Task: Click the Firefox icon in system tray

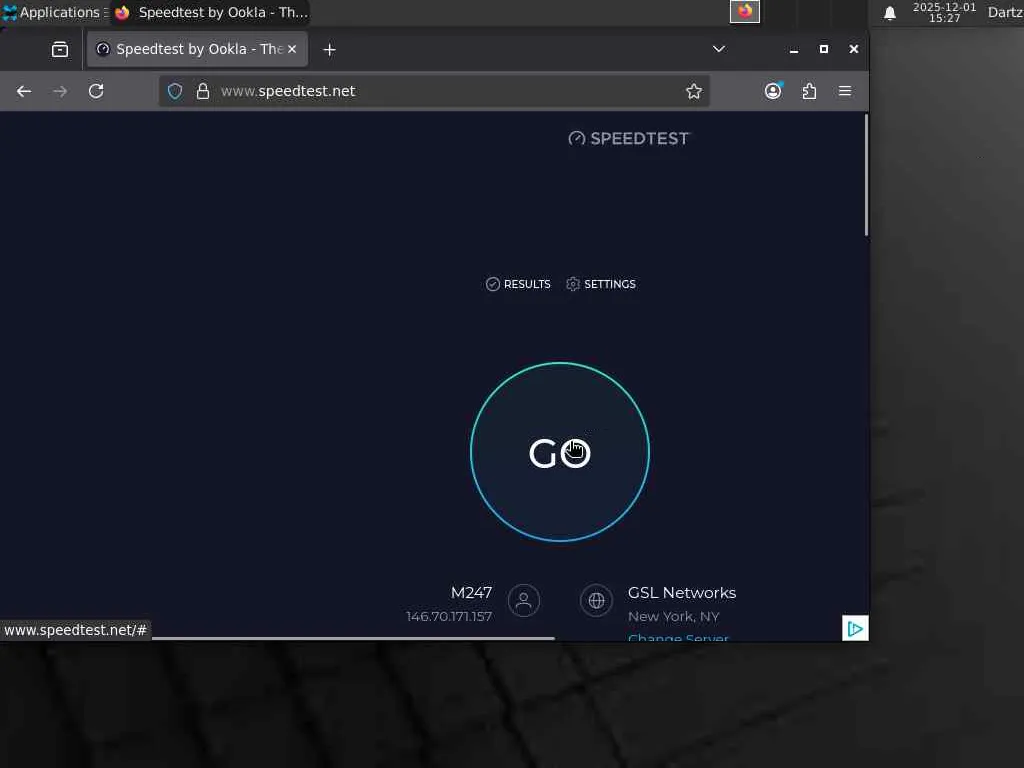Action: [x=744, y=12]
